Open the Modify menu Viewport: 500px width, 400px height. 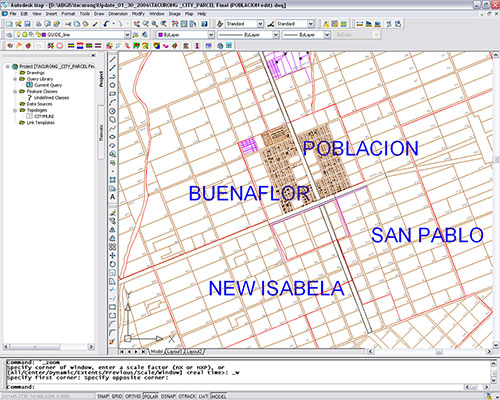pyautogui.click(x=138, y=14)
